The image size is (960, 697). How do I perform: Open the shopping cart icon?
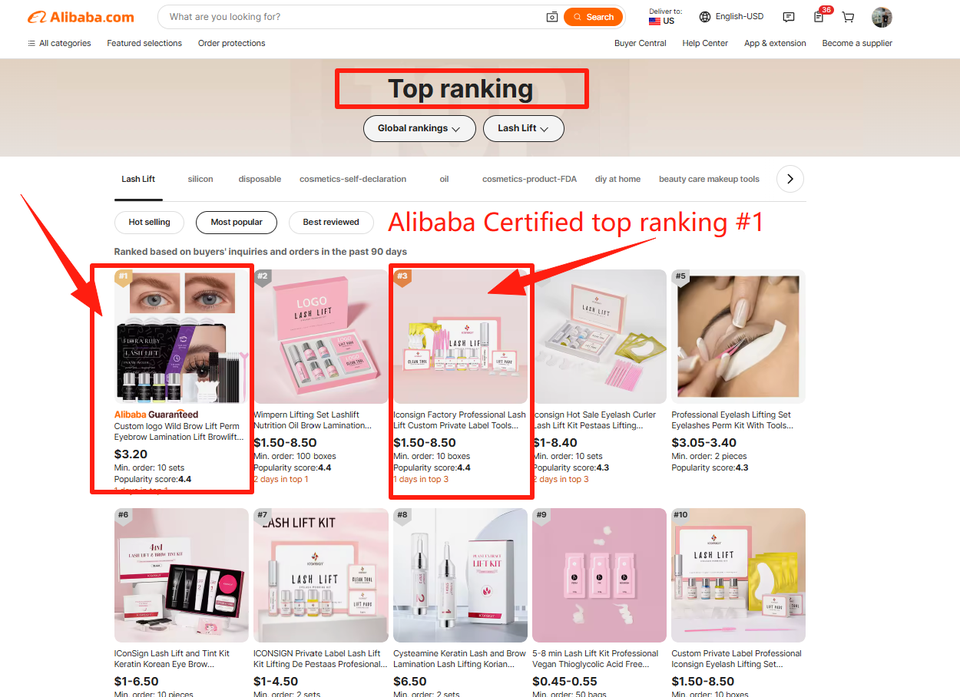(x=848, y=17)
